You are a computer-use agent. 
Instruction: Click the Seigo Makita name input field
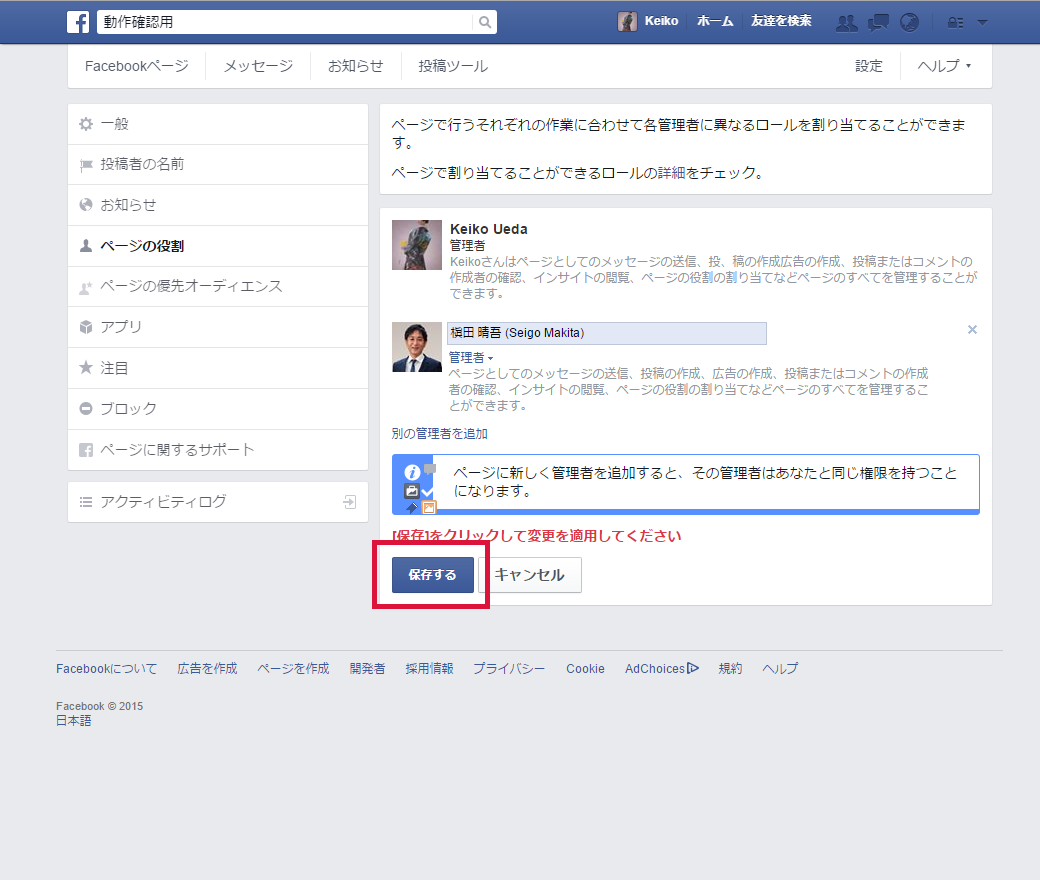point(607,333)
